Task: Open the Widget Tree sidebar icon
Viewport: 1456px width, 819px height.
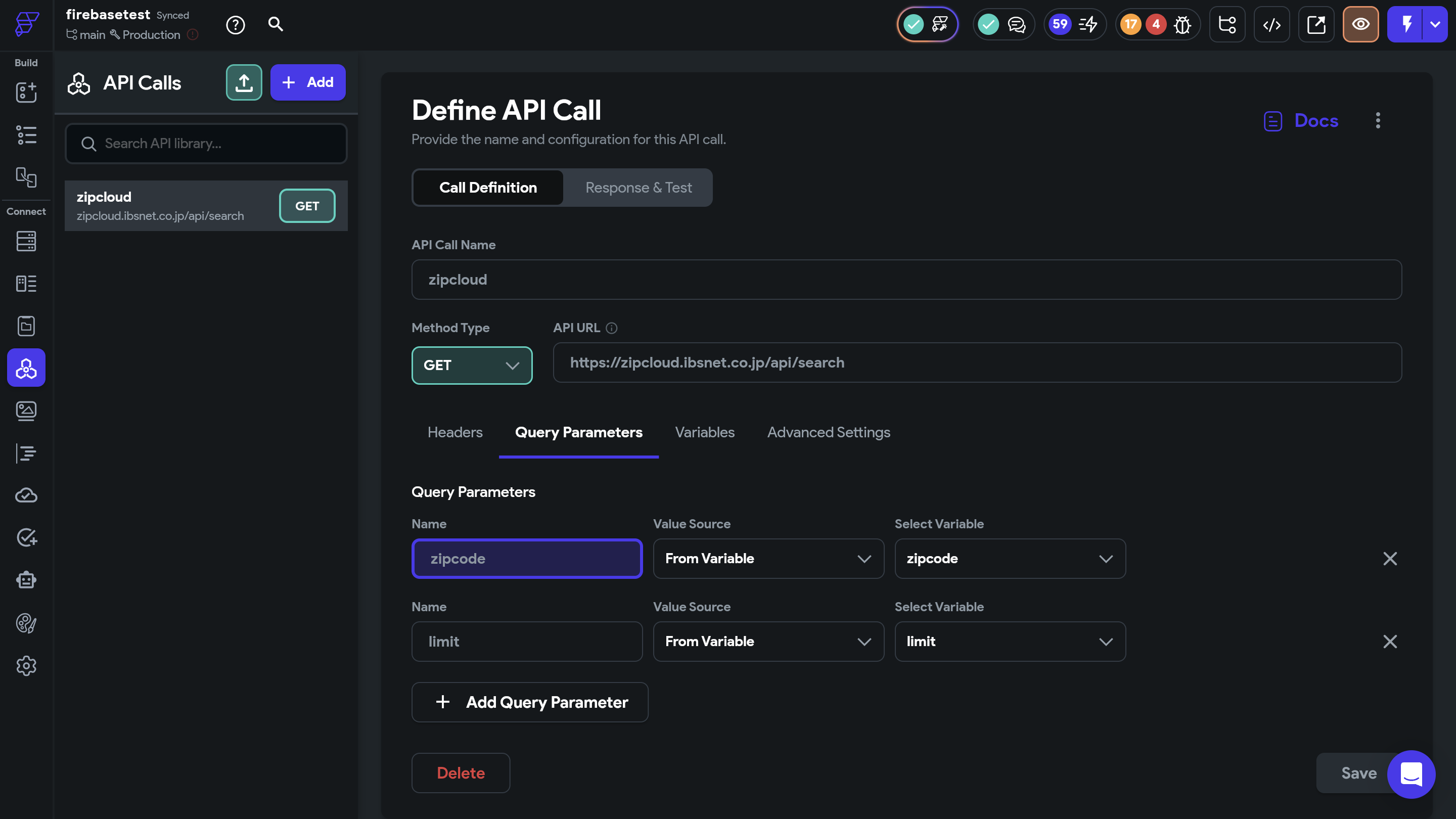Action: click(26, 135)
